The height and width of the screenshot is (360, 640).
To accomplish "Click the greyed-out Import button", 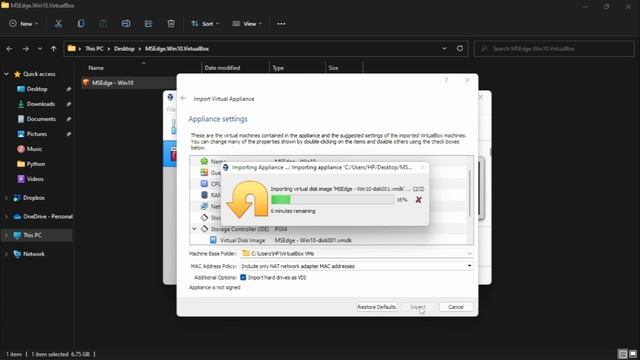I will coord(418,307).
